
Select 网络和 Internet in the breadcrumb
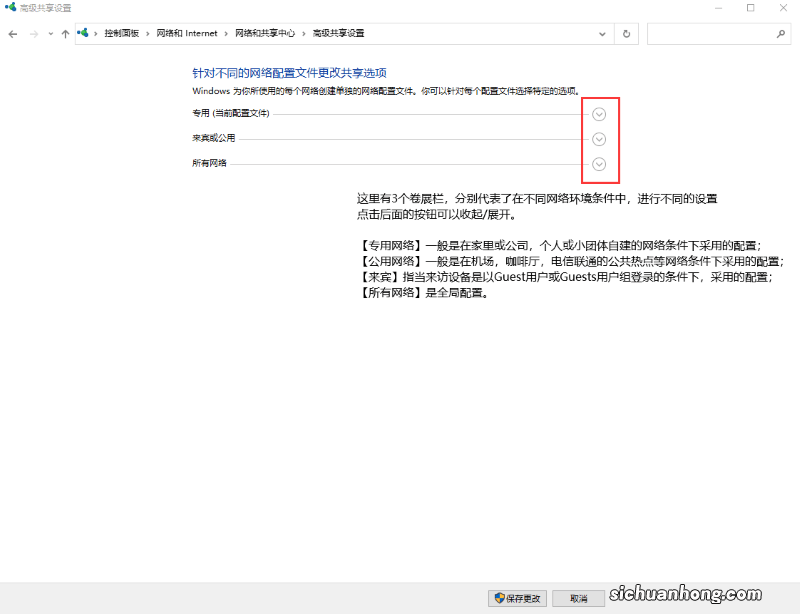pos(185,33)
